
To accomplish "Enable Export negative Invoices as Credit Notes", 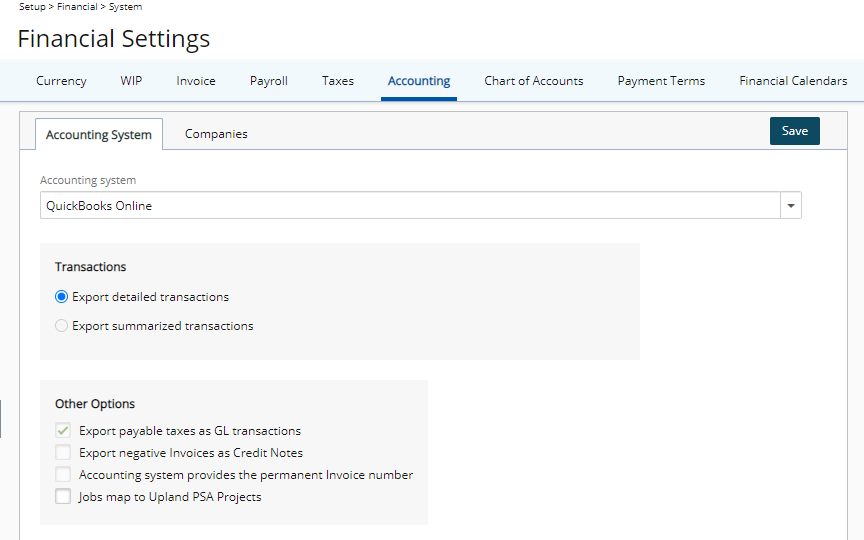I will 63,452.
